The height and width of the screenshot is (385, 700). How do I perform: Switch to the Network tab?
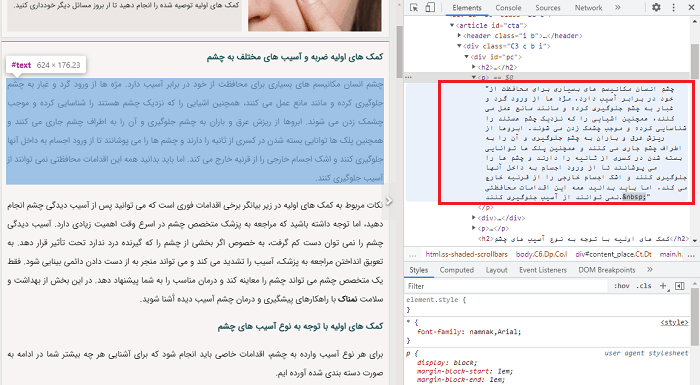pos(588,8)
